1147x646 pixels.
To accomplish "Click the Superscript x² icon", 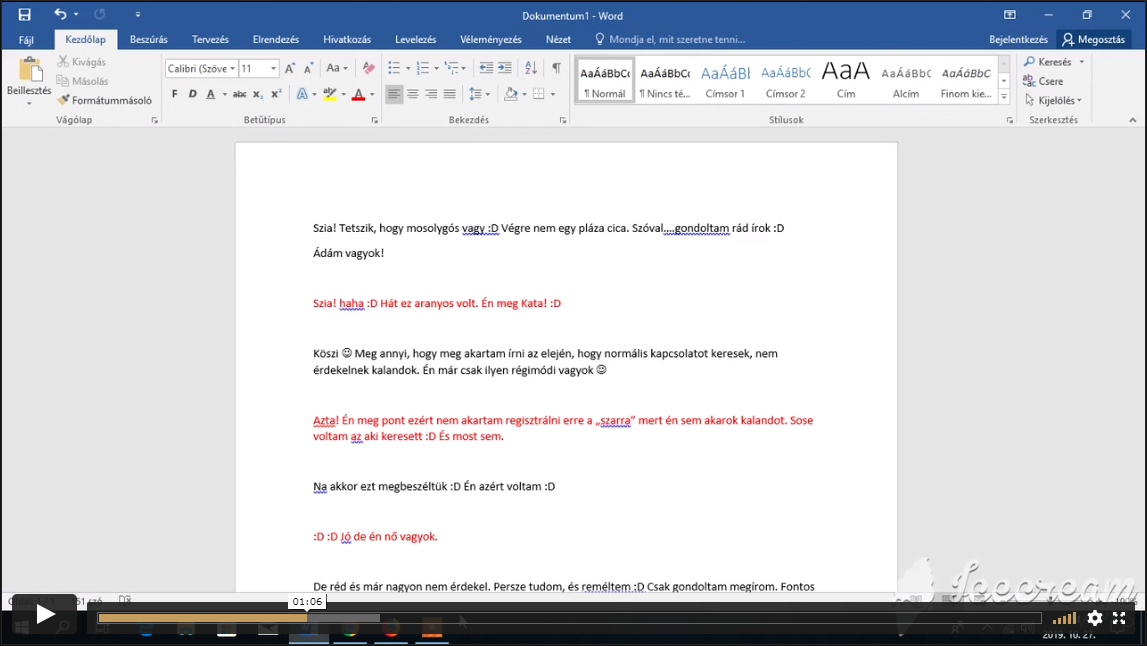I will tap(275, 94).
